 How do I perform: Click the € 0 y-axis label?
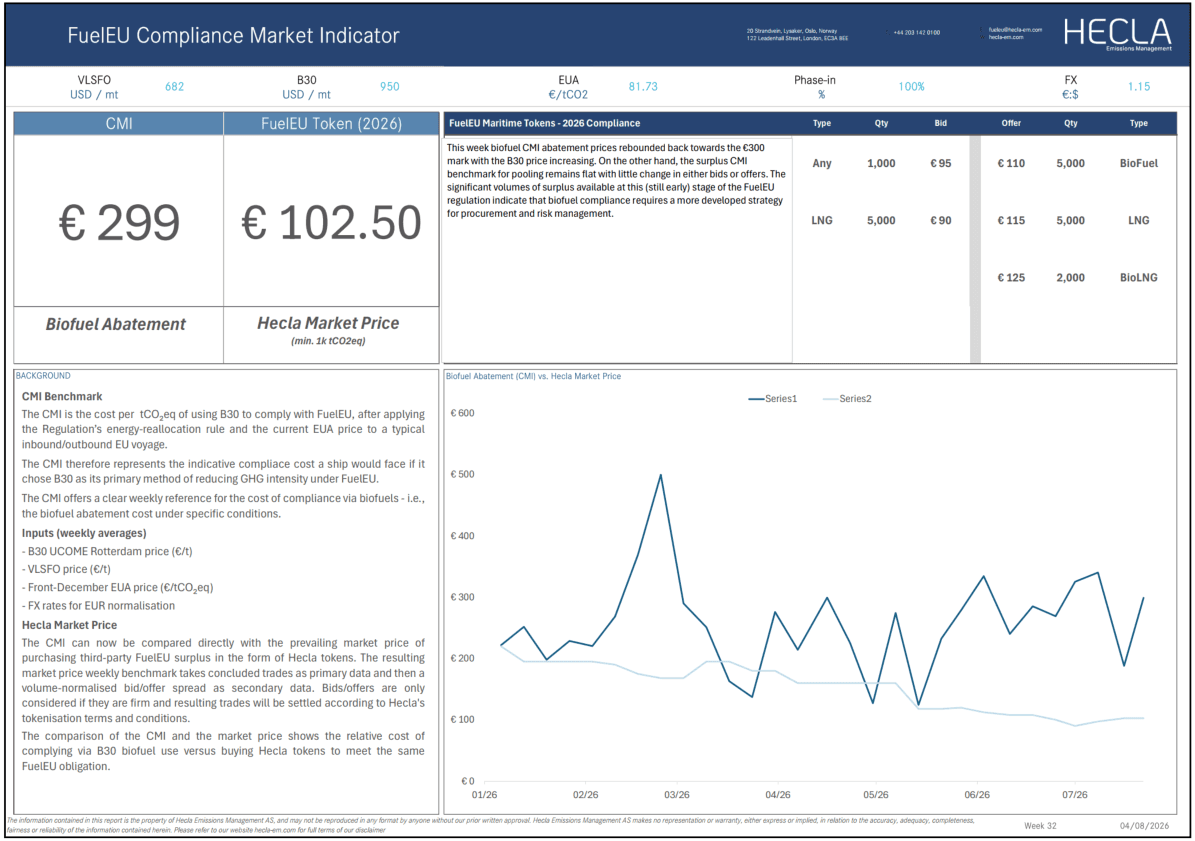468,781
